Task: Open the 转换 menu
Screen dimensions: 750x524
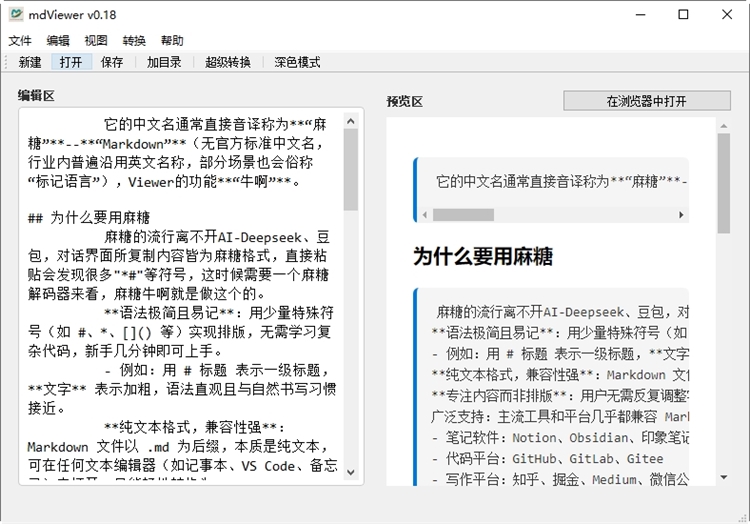Action: [x=134, y=41]
